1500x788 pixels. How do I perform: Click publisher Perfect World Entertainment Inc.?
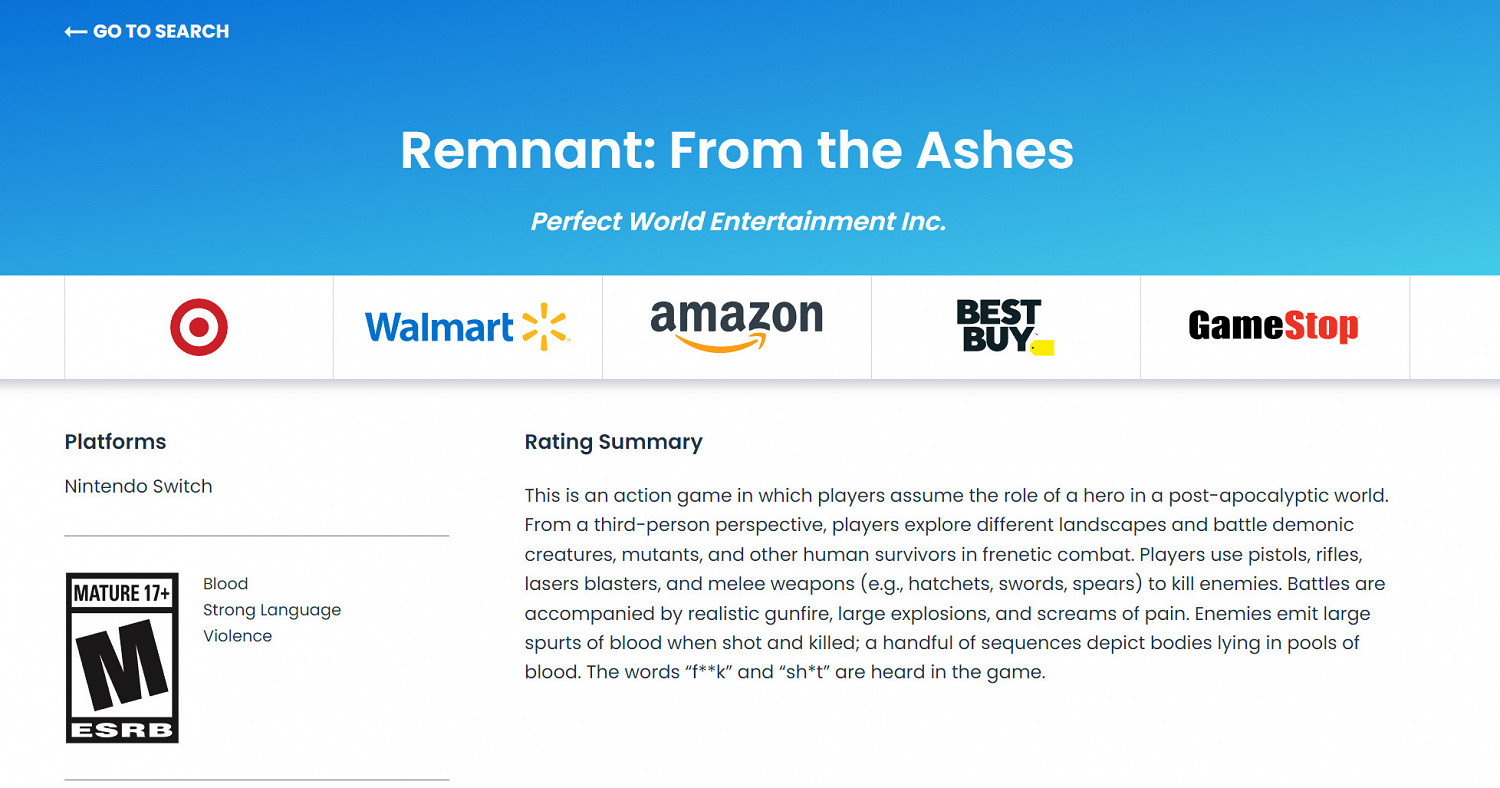click(x=737, y=221)
